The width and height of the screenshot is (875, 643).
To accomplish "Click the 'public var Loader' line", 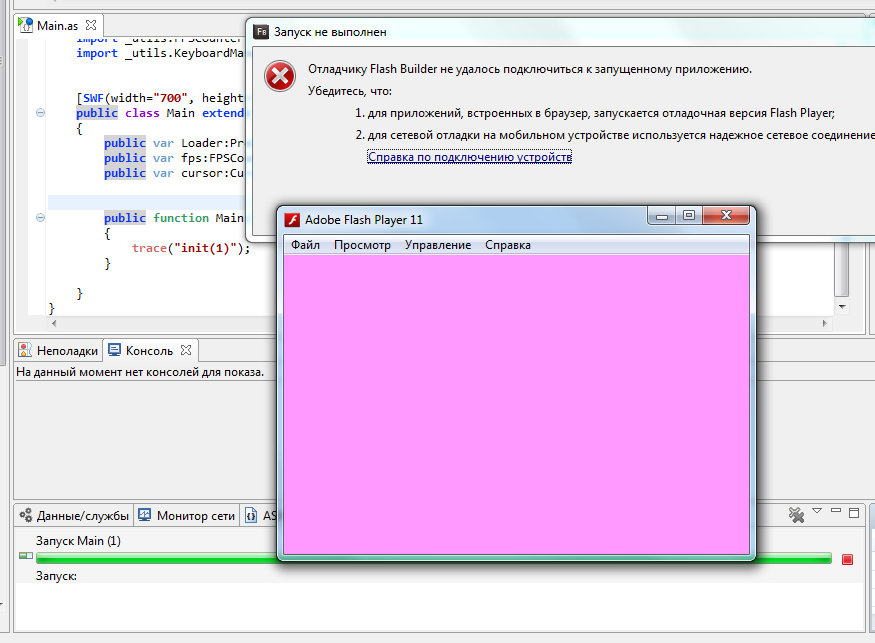I will [174, 143].
